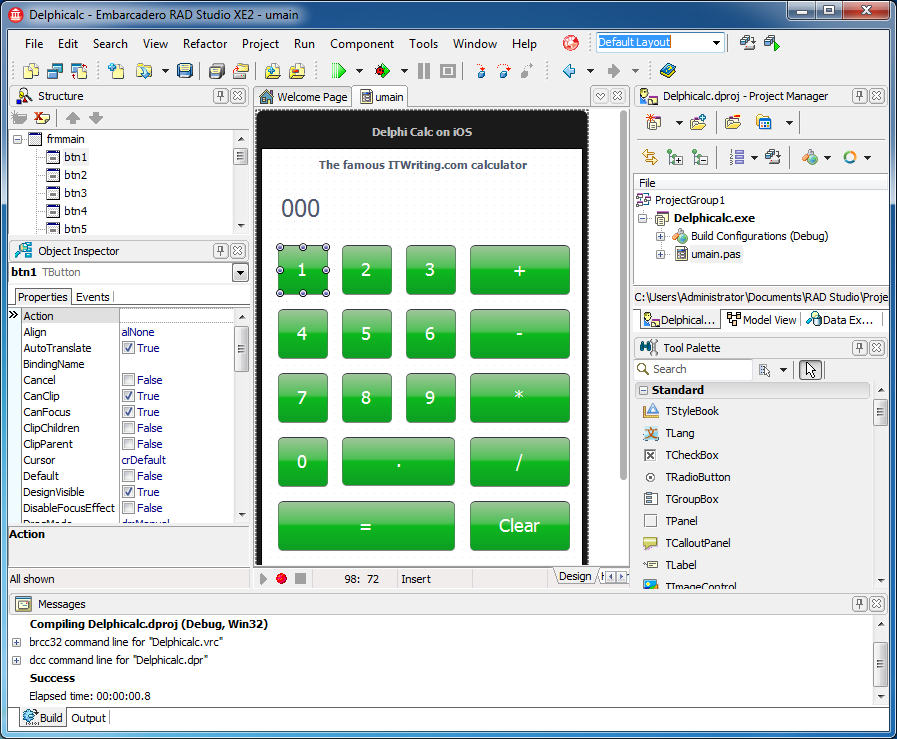Toggle the Cancel property checkbox
897x739 pixels.
tap(129, 380)
